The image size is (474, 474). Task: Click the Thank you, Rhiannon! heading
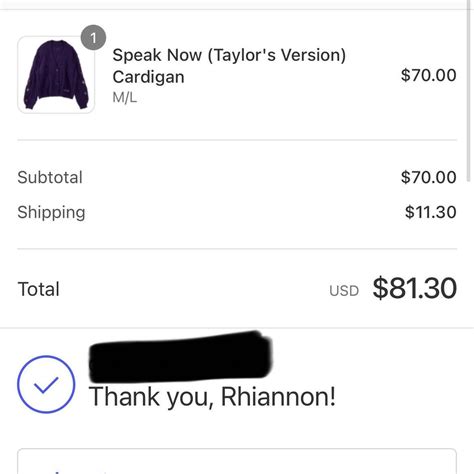[212, 397]
